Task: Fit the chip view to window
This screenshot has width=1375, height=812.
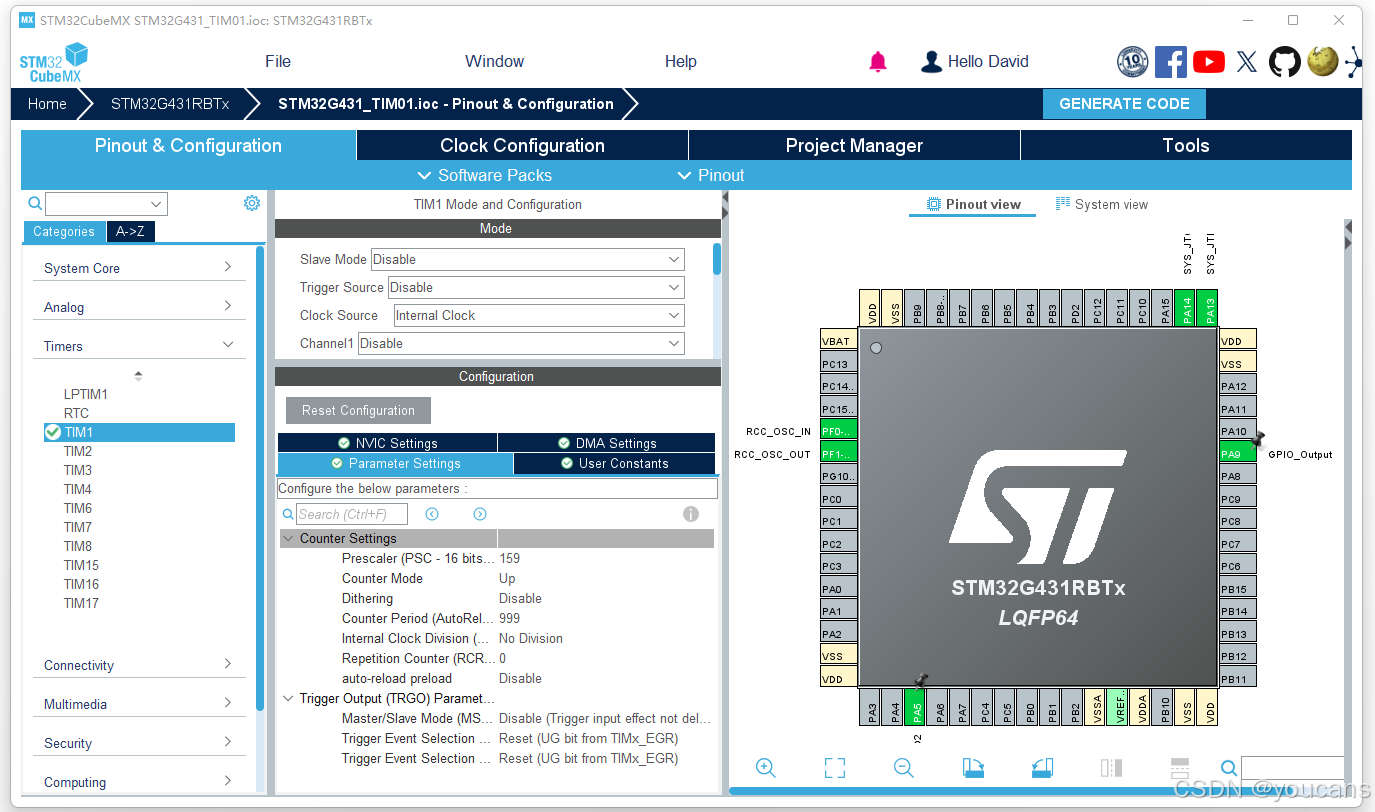Action: point(835,768)
